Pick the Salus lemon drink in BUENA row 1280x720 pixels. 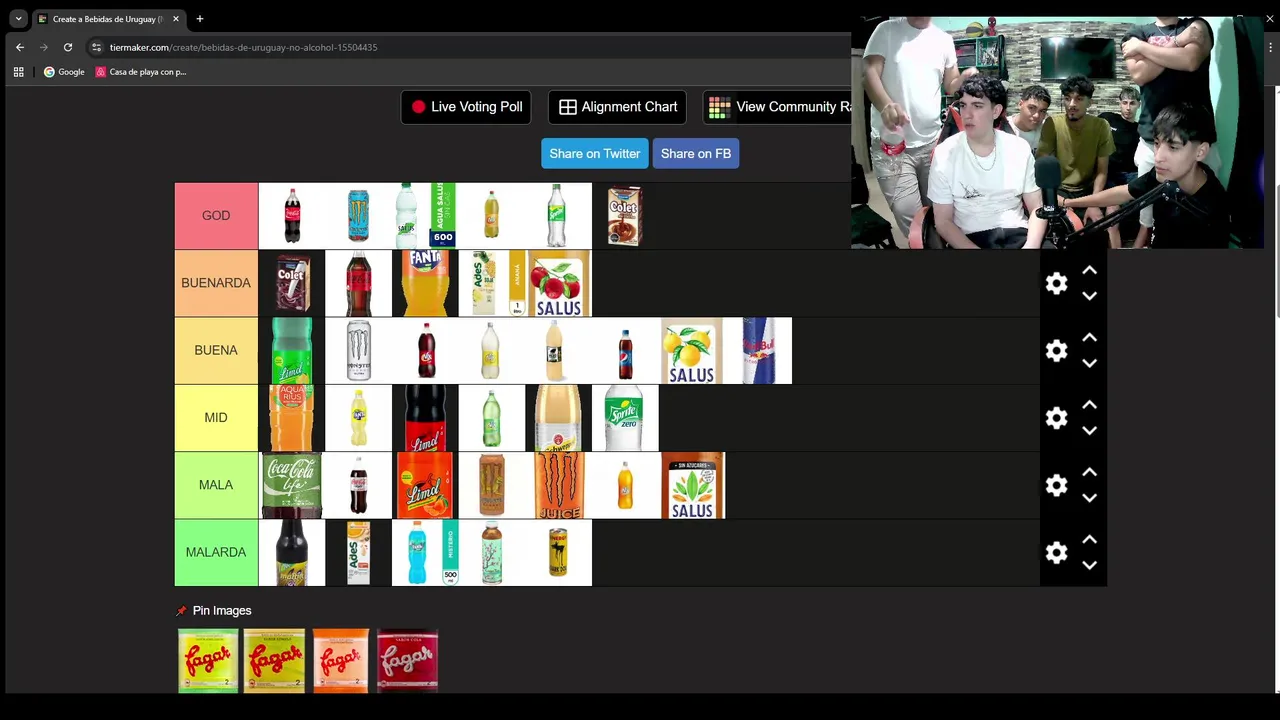point(691,350)
